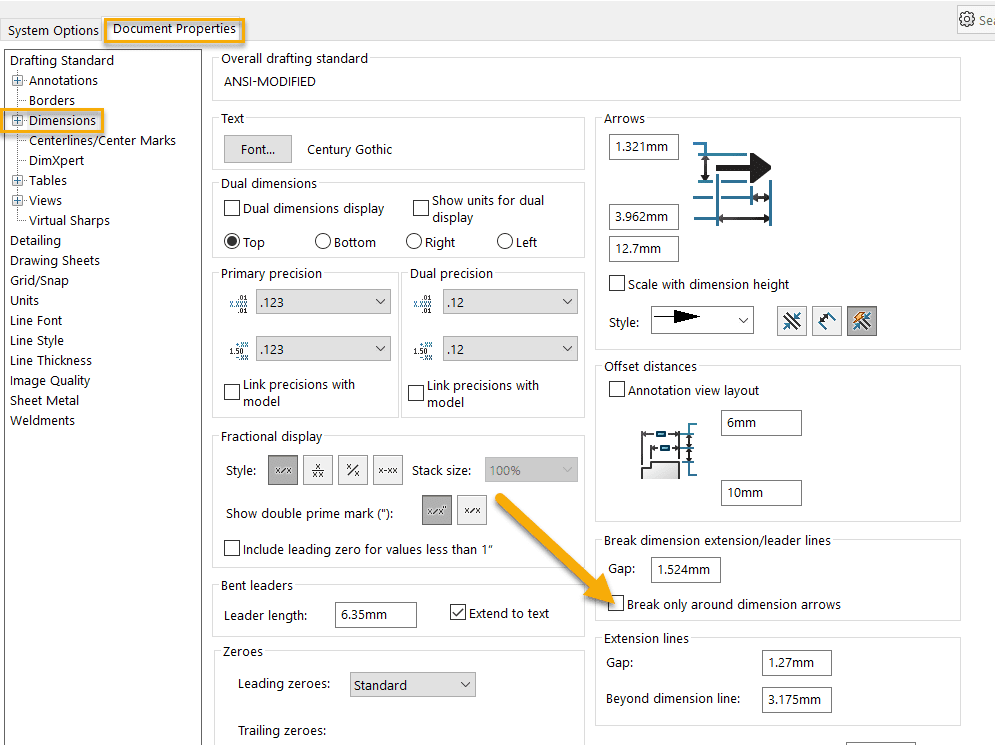Image resolution: width=995 pixels, height=745 pixels.
Task: Open the arrow Style dropdown
Action: [x=702, y=320]
